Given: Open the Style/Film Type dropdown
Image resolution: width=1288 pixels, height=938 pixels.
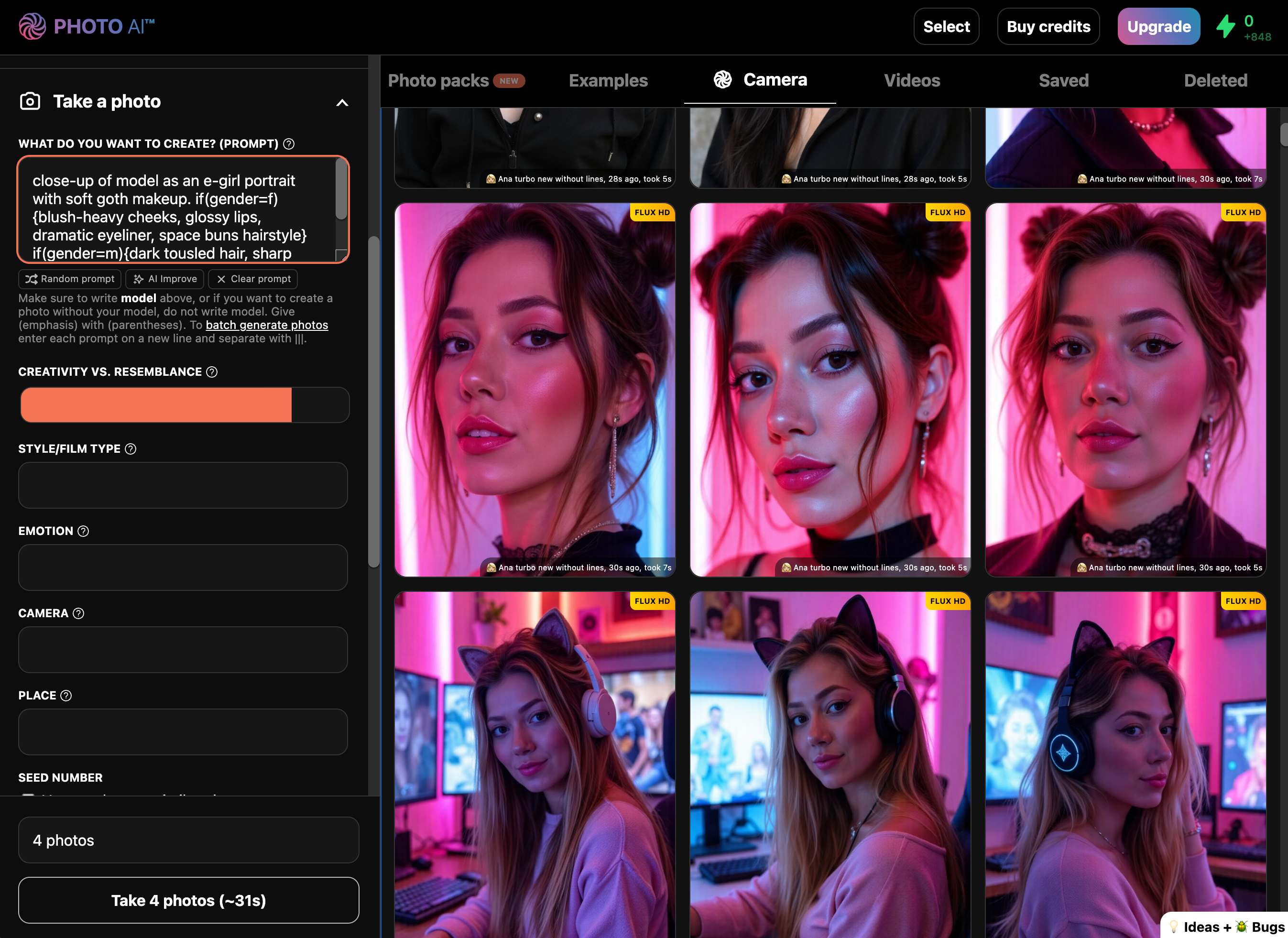Looking at the screenshot, I should tap(183, 485).
